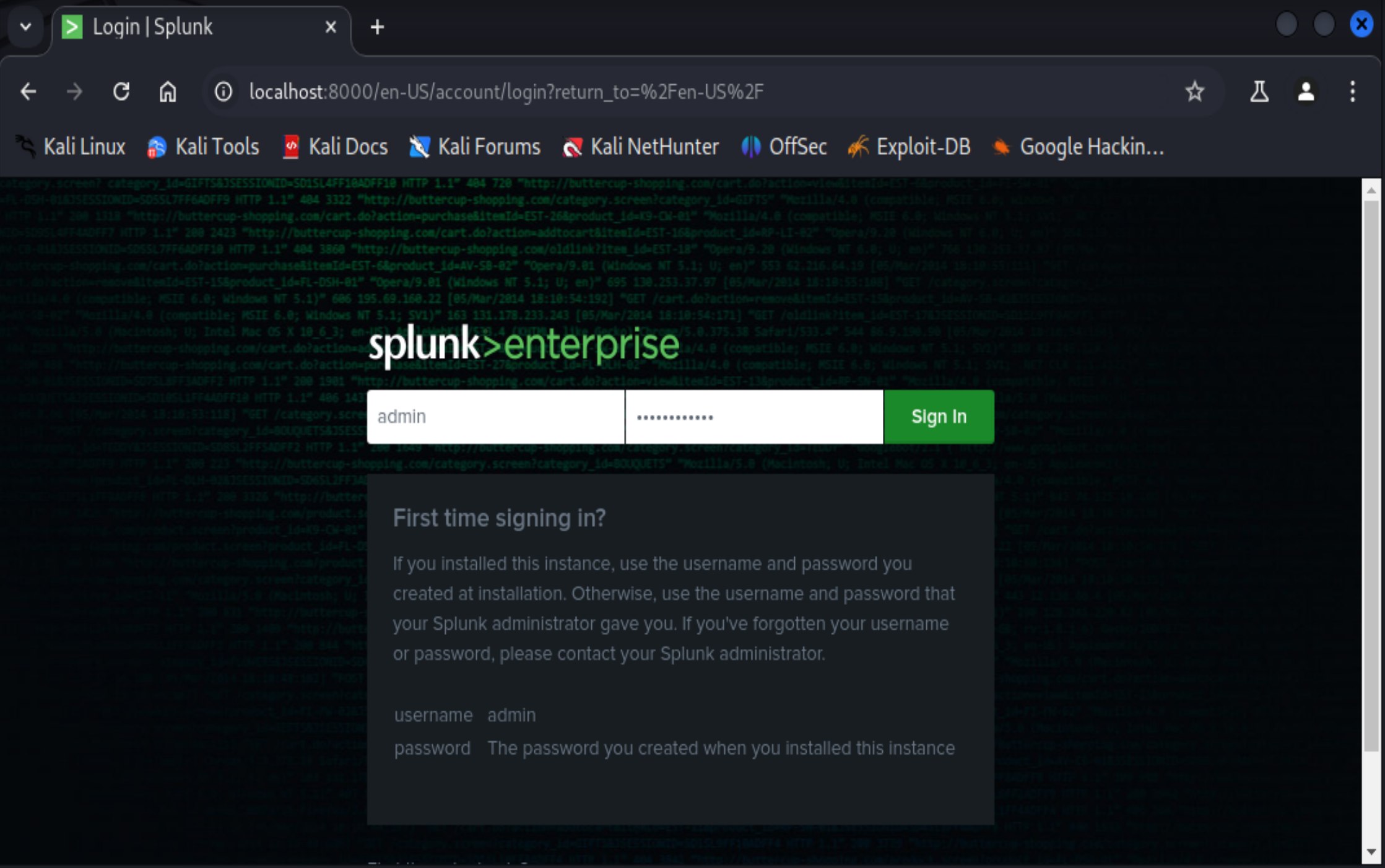Click the address bar URL
1385x868 pixels.
pyautogui.click(x=506, y=92)
